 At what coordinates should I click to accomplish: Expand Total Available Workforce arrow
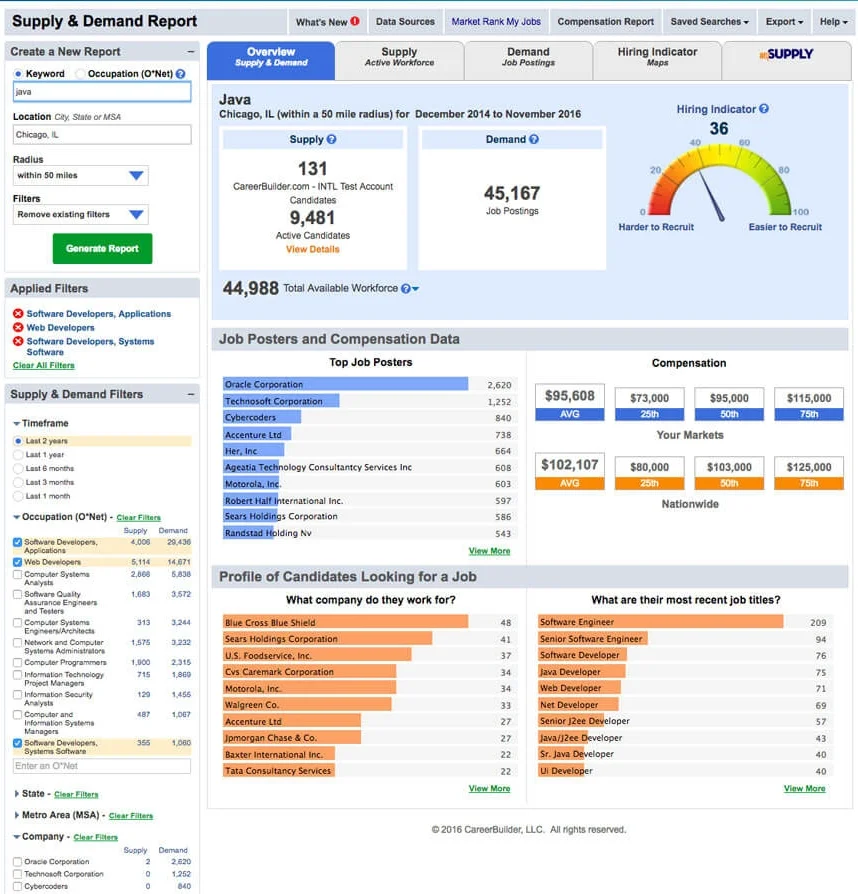point(416,289)
